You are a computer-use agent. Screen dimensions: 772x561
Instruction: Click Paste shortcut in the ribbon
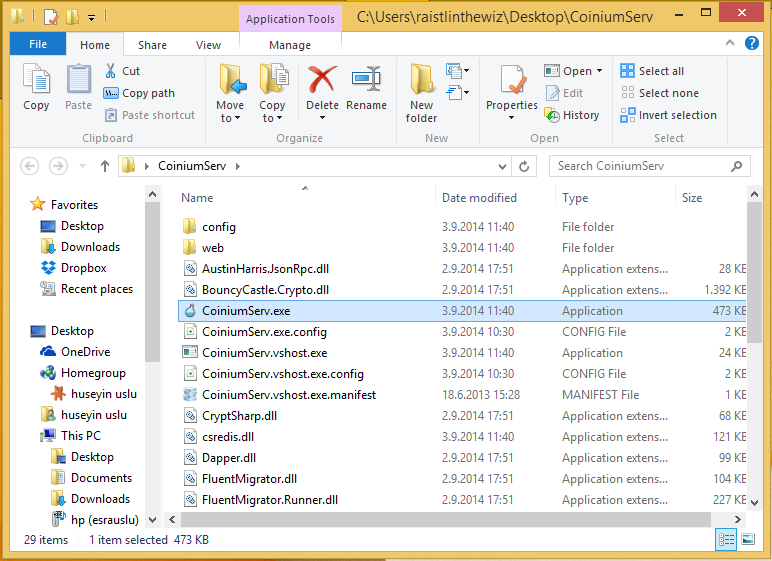coord(150,115)
